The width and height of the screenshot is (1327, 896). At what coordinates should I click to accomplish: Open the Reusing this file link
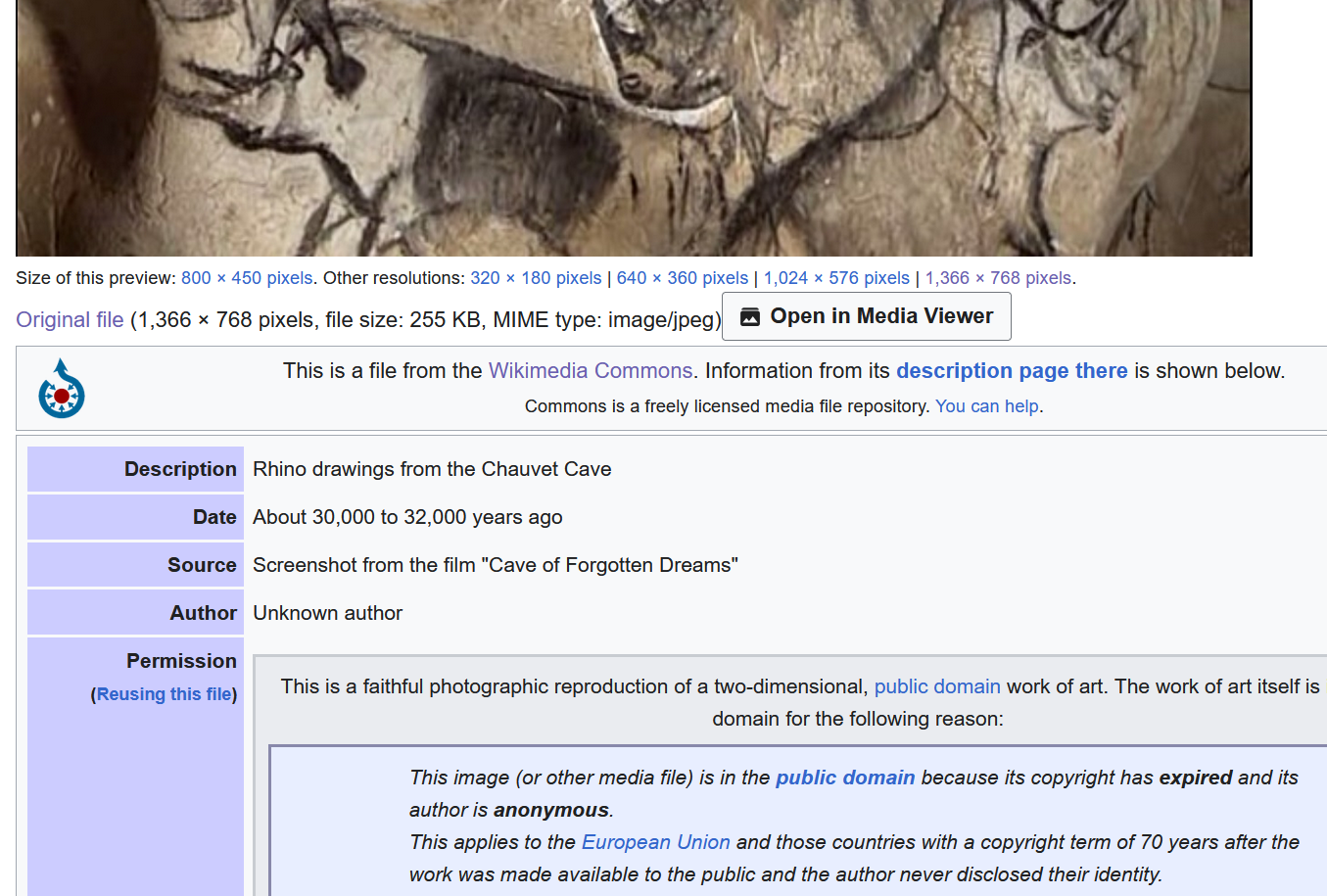[x=163, y=693]
